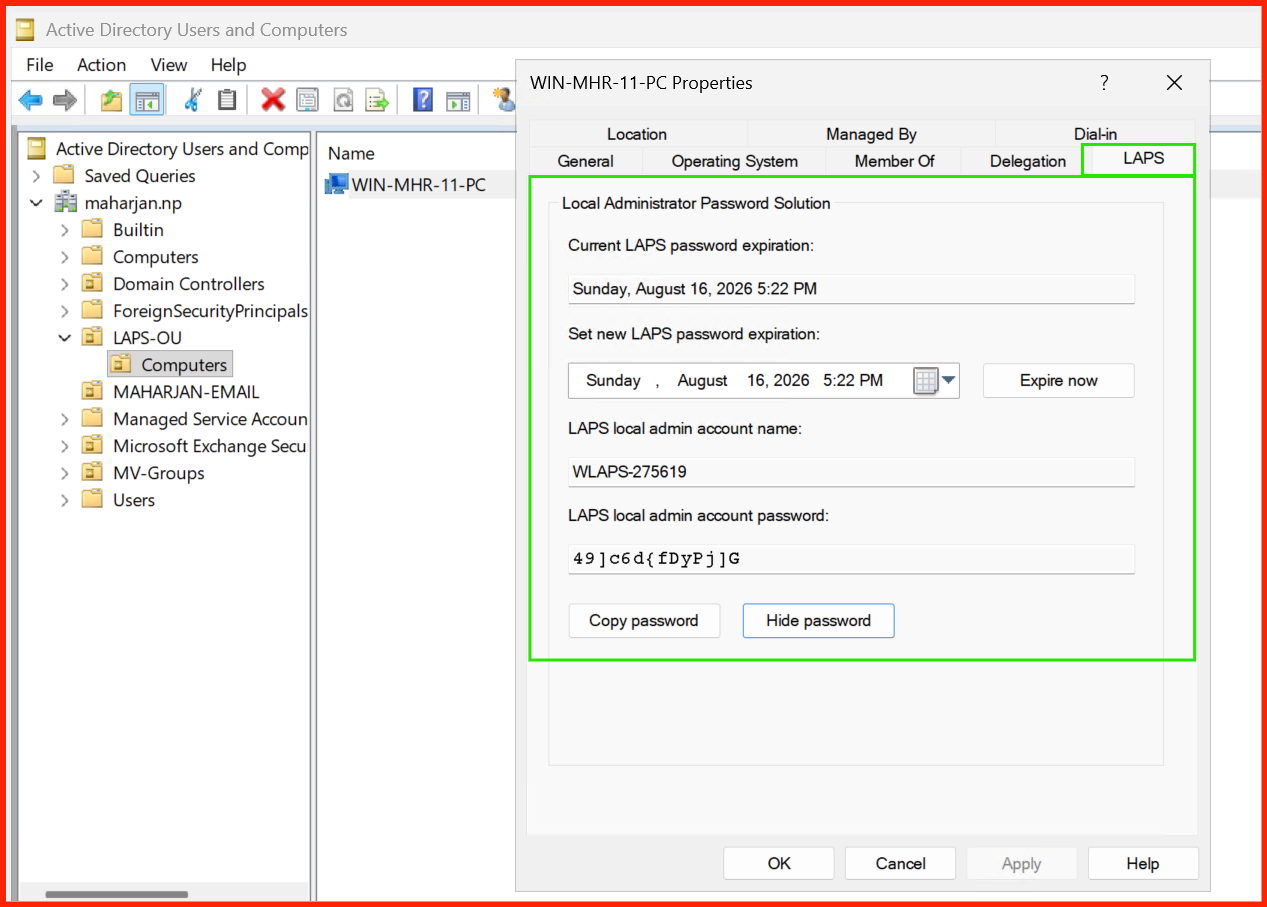Switch to the Dial-in tab
This screenshot has height=907, width=1267.
1095,134
